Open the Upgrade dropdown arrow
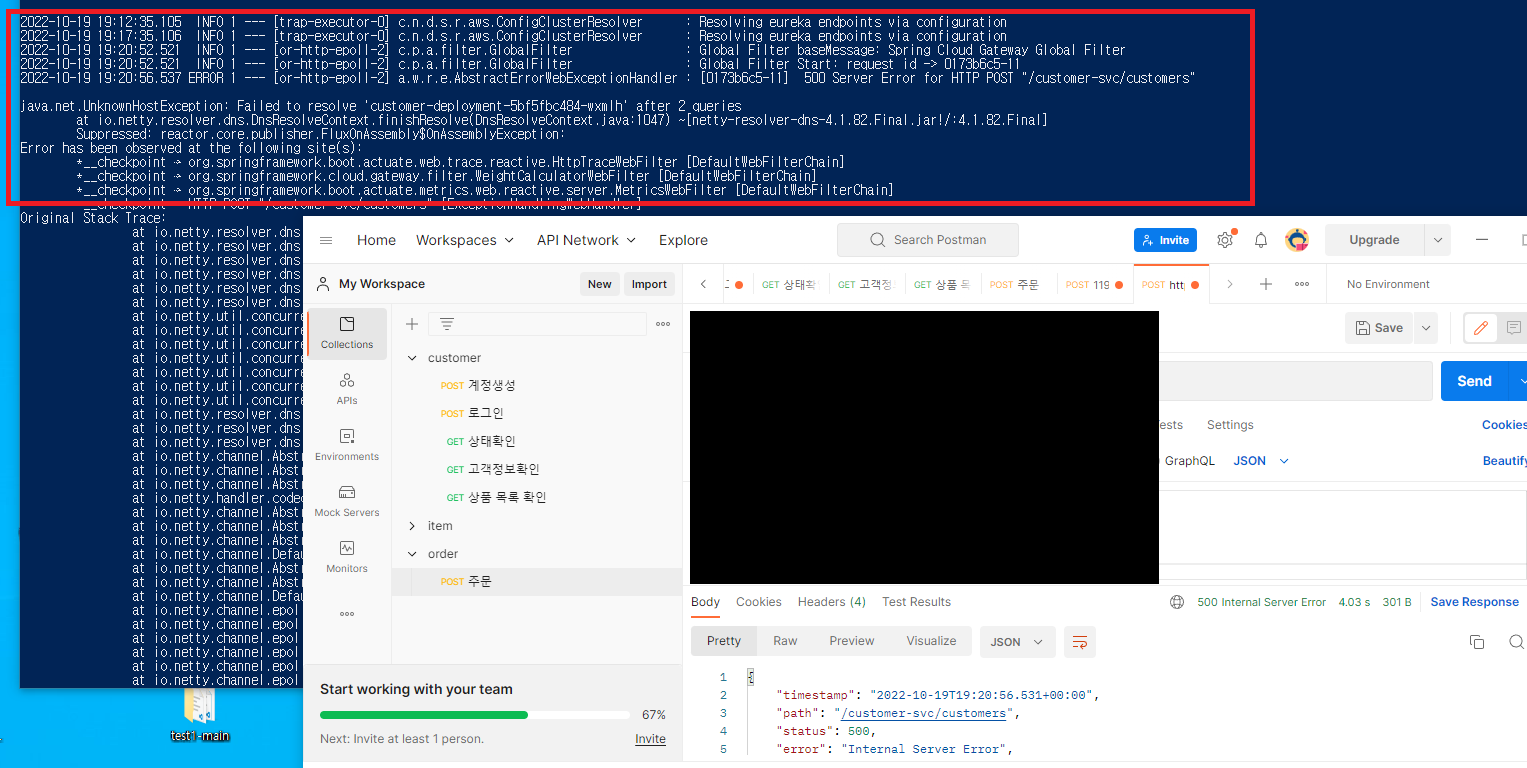The width and height of the screenshot is (1527, 768). [x=1437, y=240]
